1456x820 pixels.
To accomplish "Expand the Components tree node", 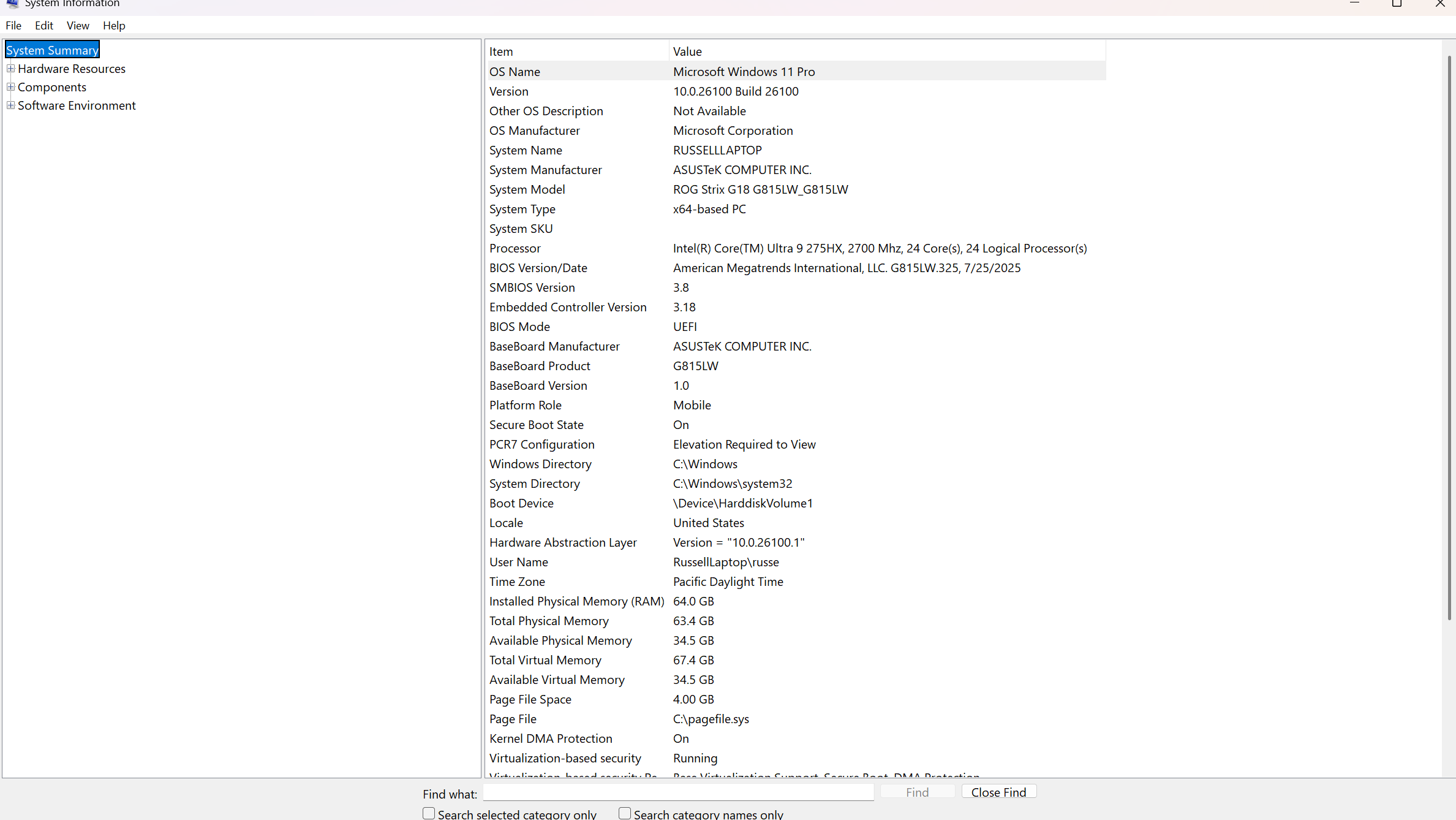I will pyautogui.click(x=10, y=87).
